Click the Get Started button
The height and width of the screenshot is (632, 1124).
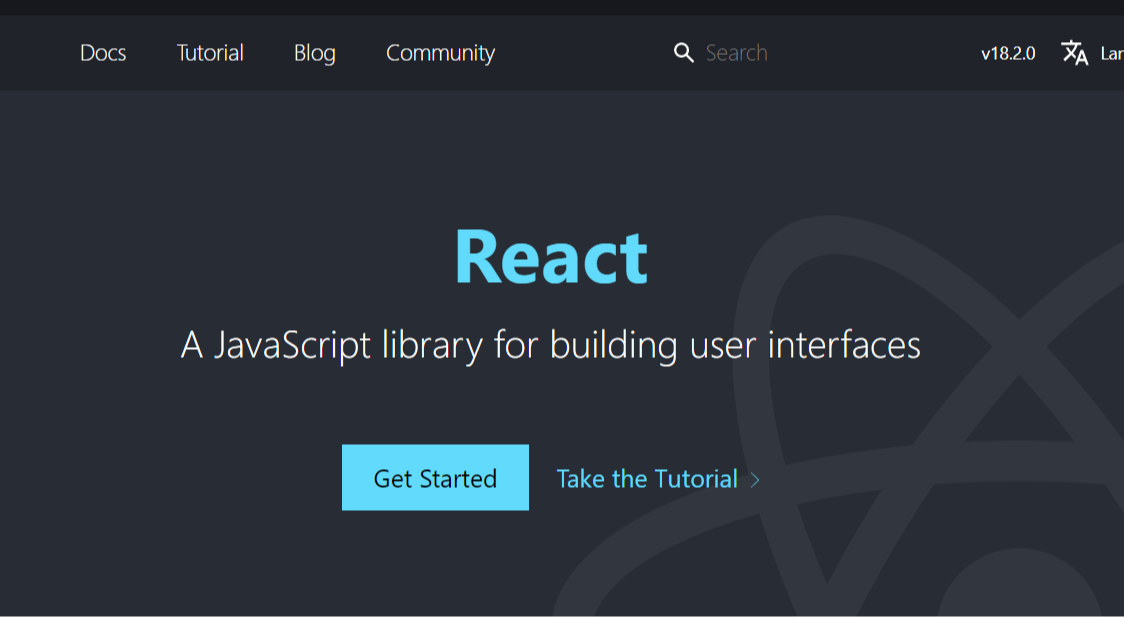coord(435,477)
